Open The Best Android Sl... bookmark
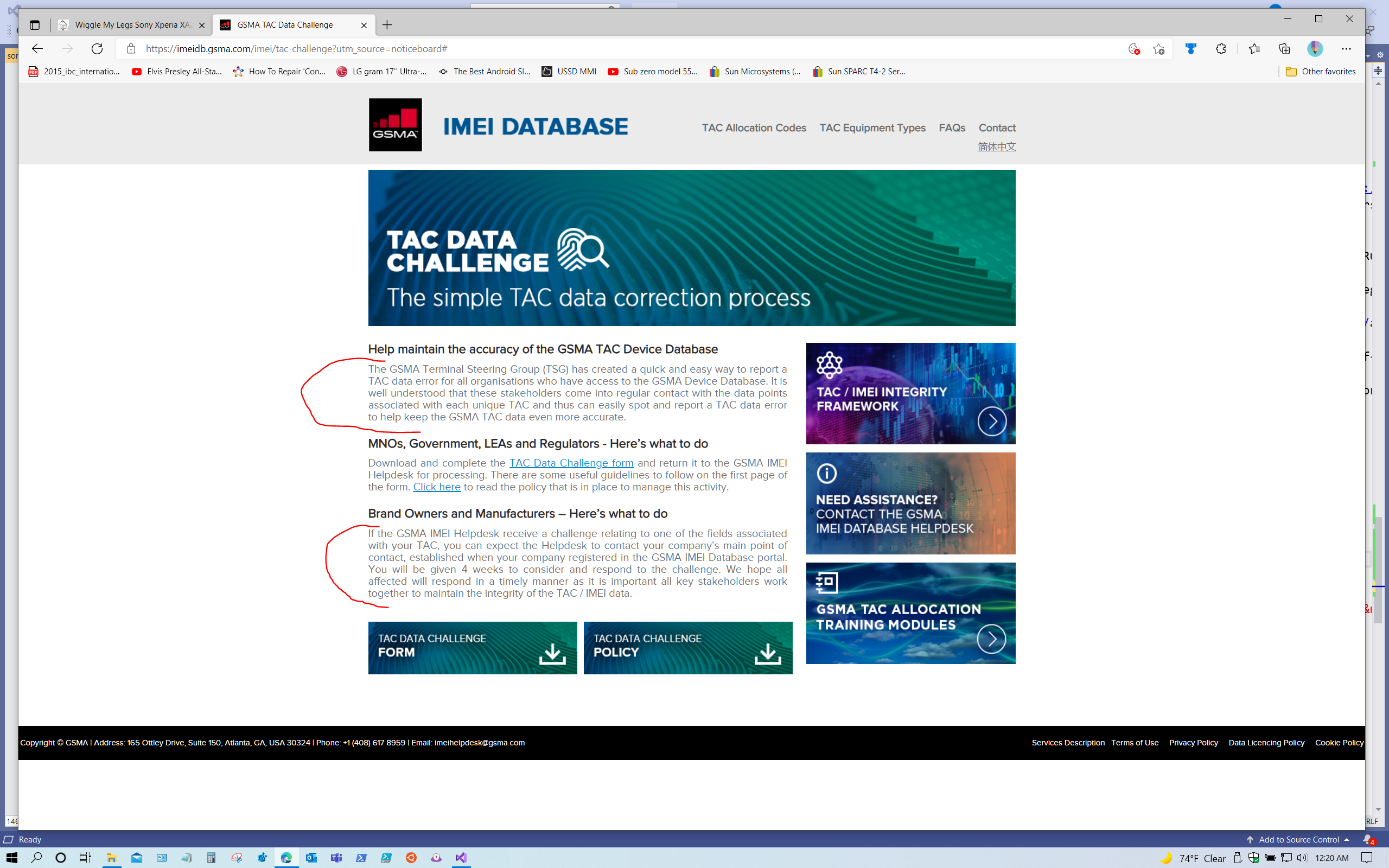This screenshot has width=1389, height=868. [485, 72]
